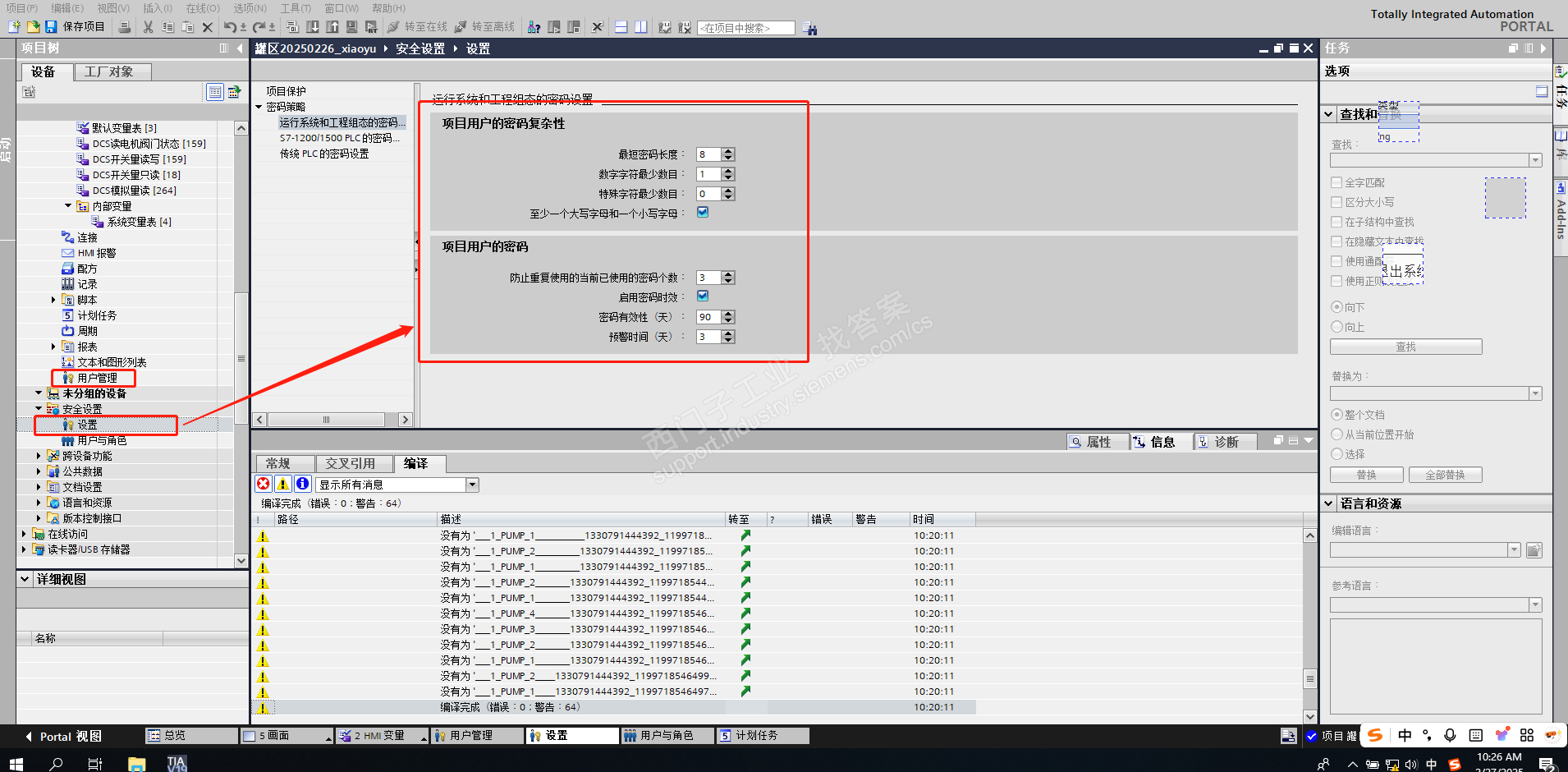Open the 替换为 dropdown
1568x772 pixels.
click(x=1535, y=394)
